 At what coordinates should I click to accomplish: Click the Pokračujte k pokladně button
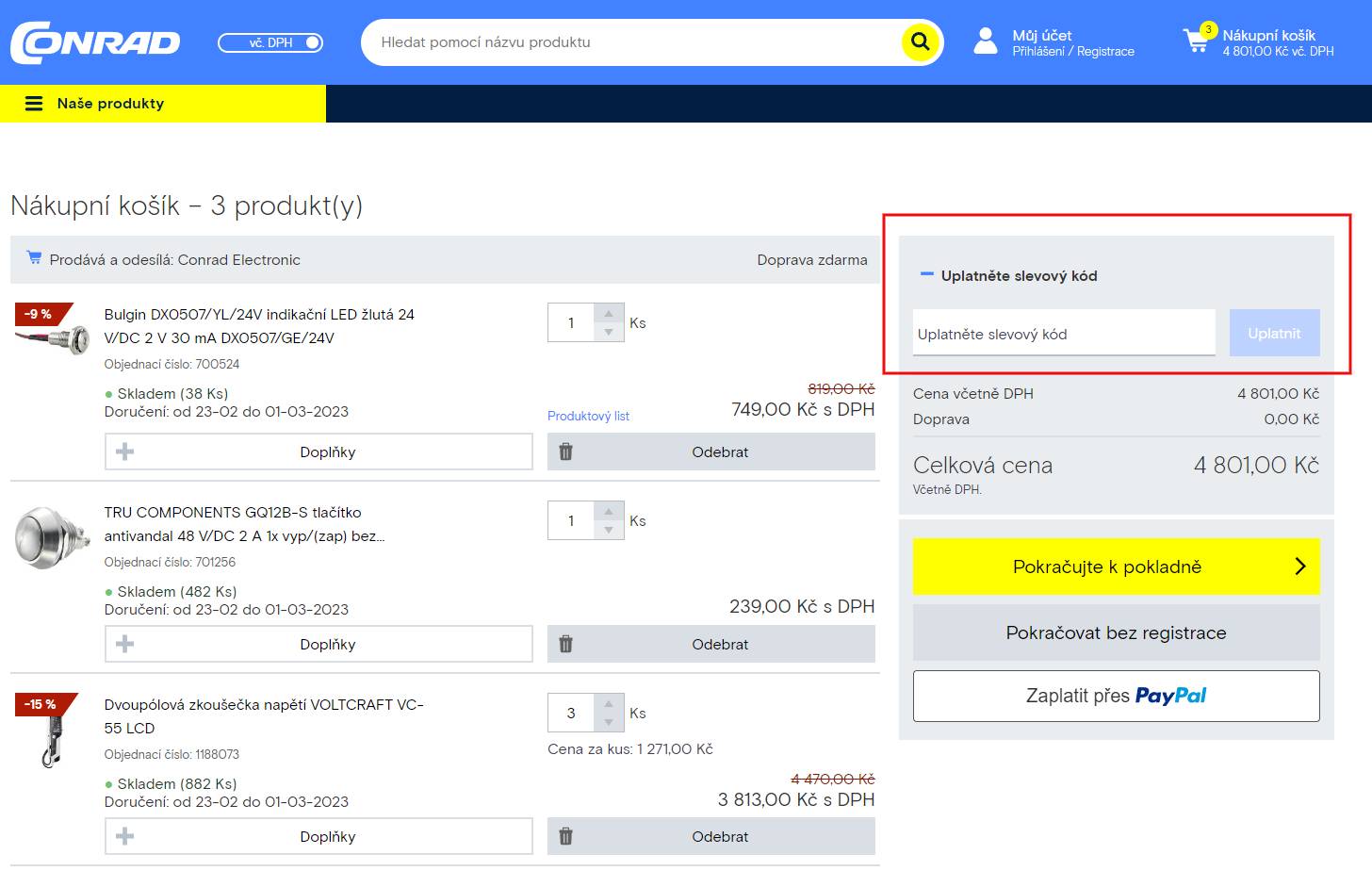tap(1116, 567)
